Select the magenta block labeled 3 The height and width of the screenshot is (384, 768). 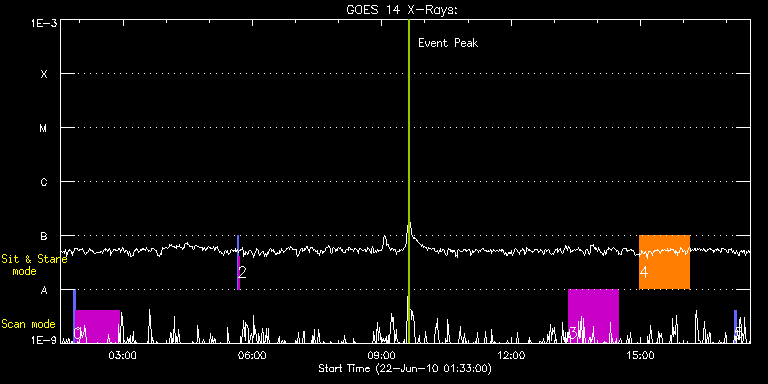coord(593,316)
